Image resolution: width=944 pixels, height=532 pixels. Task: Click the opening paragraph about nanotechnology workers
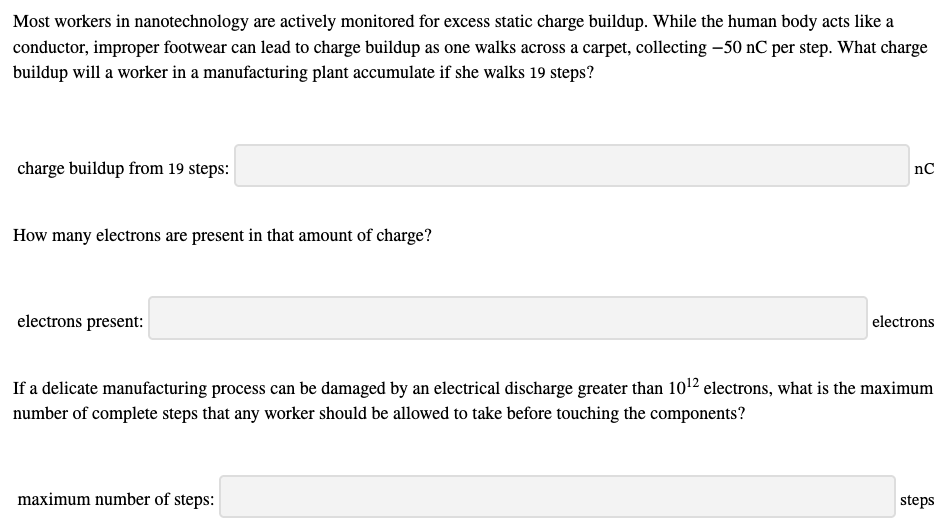pos(470,47)
